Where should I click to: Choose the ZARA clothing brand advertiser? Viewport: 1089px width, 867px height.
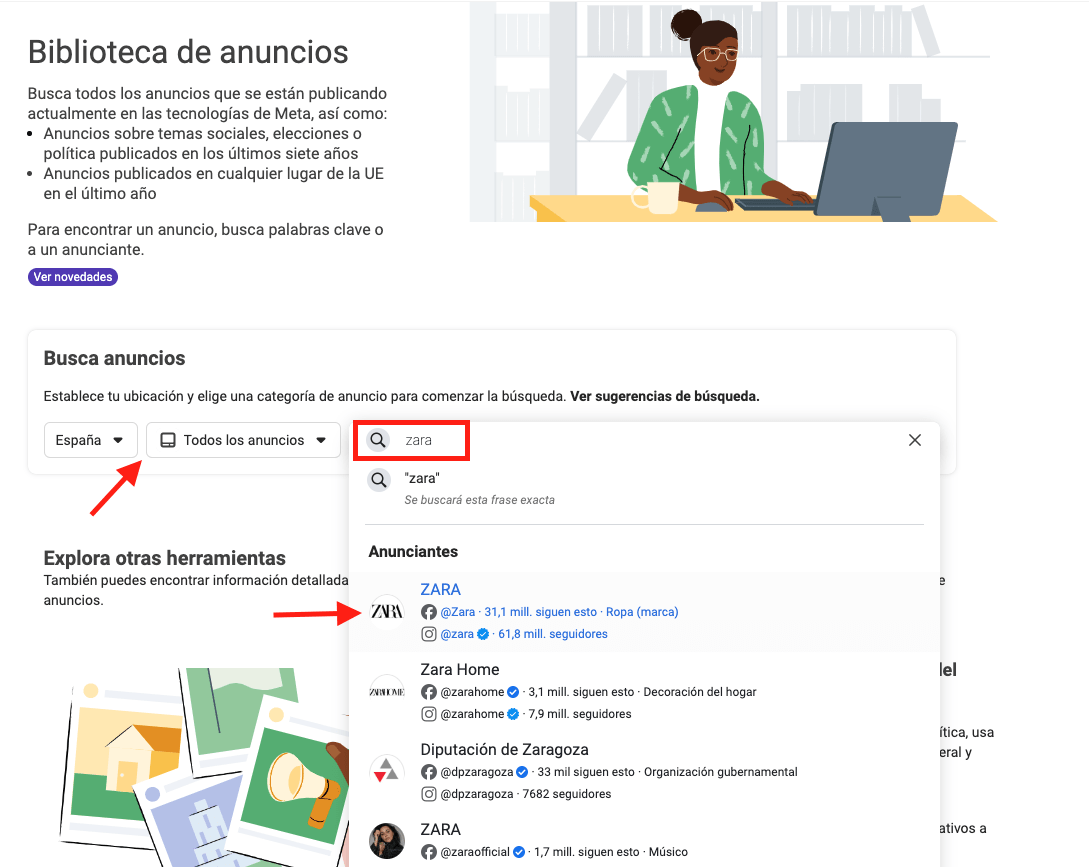point(645,611)
